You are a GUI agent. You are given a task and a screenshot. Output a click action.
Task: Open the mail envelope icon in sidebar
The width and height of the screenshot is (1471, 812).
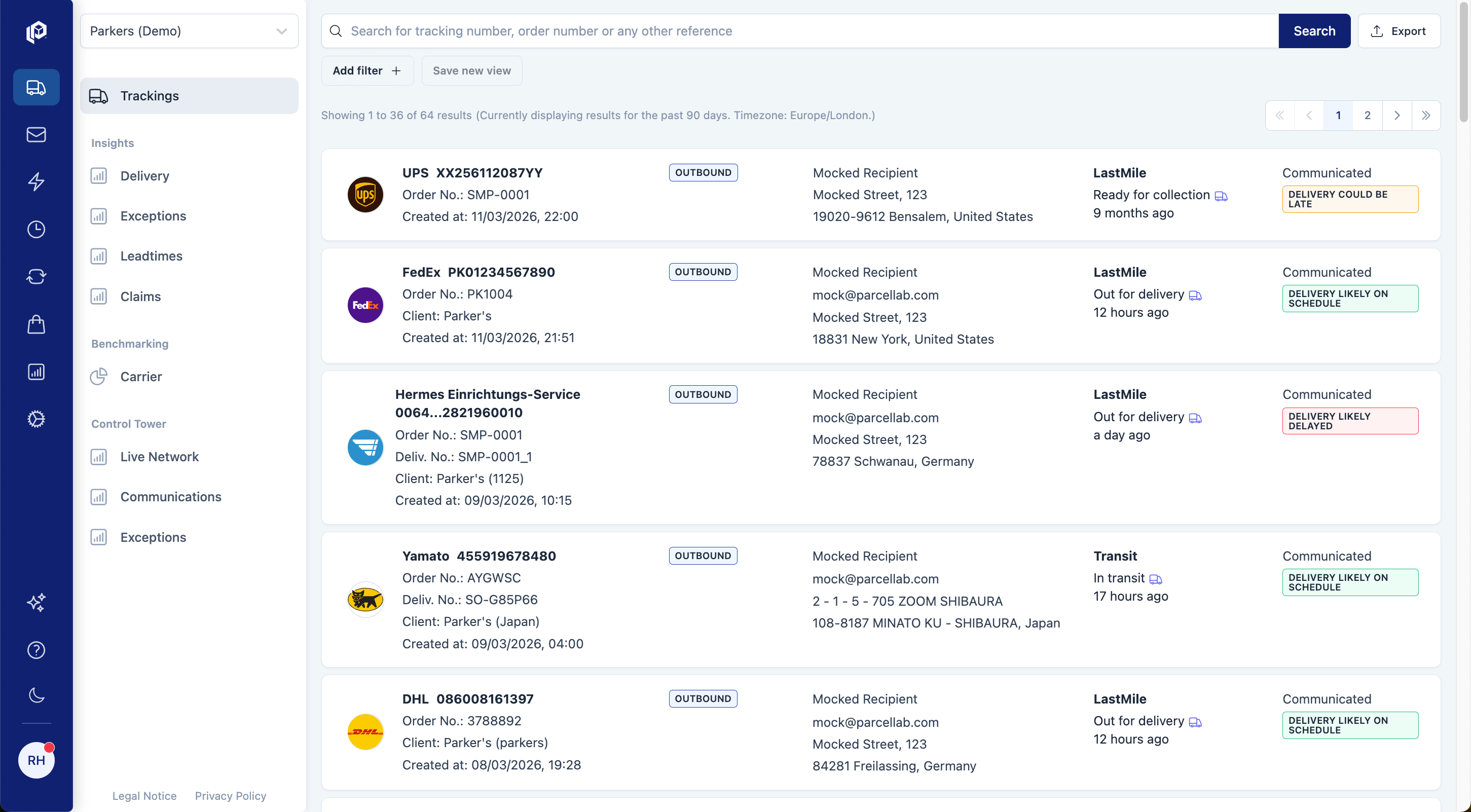(x=36, y=135)
